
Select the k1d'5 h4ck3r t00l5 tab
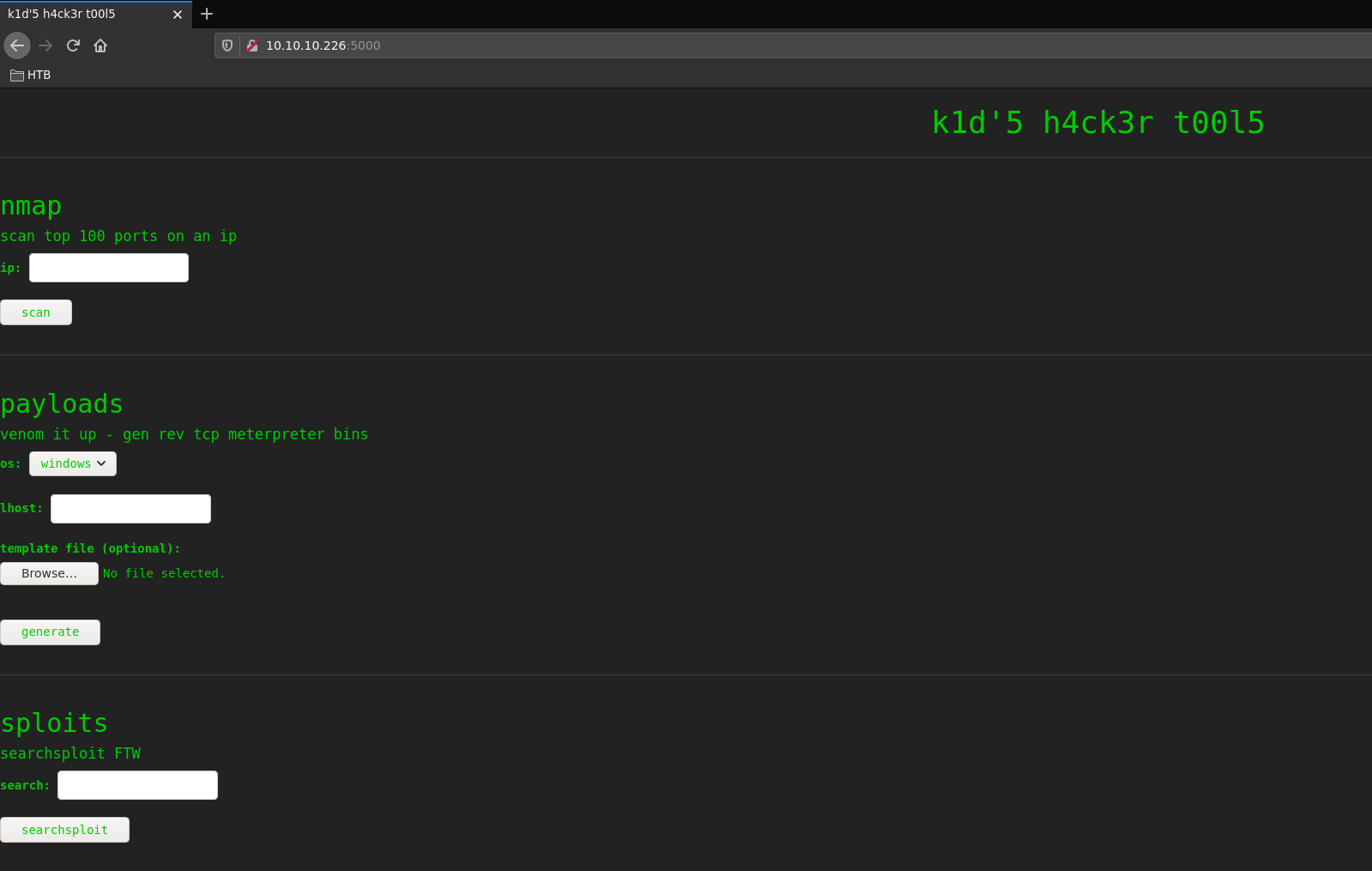[x=86, y=14]
